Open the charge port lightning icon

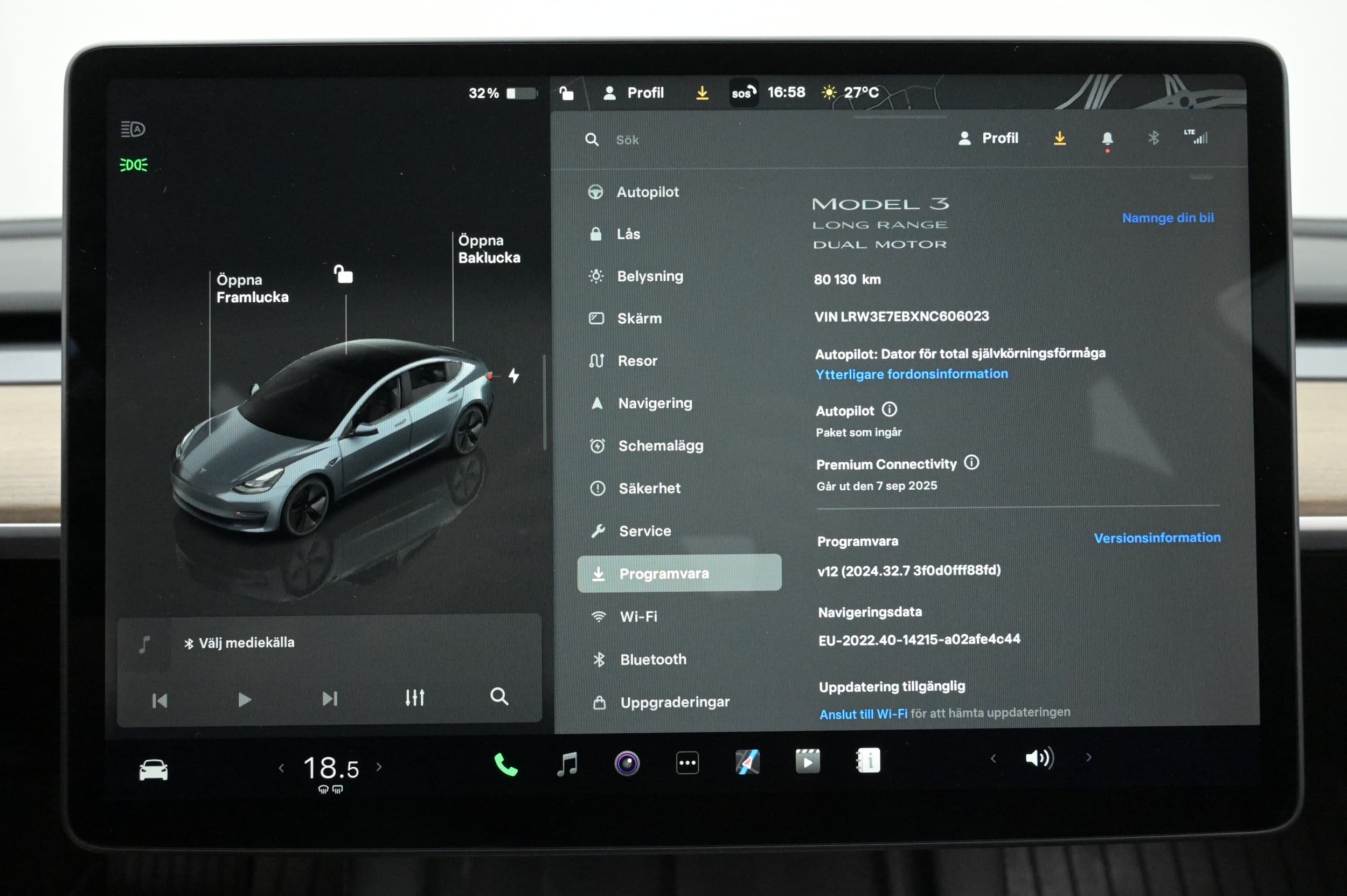coord(514,376)
